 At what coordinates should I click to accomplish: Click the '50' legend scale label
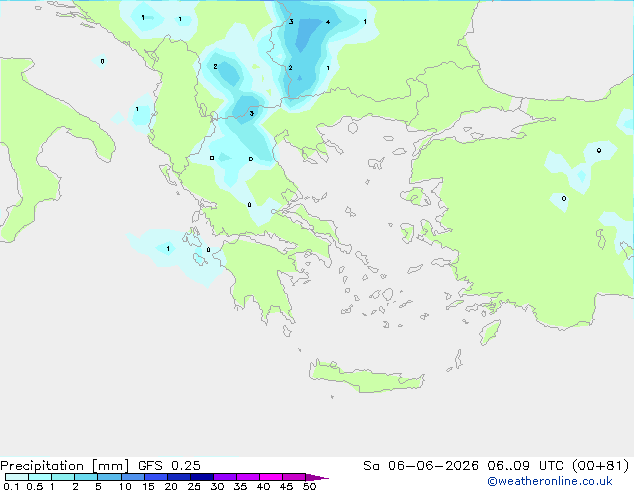(x=309, y=486)
